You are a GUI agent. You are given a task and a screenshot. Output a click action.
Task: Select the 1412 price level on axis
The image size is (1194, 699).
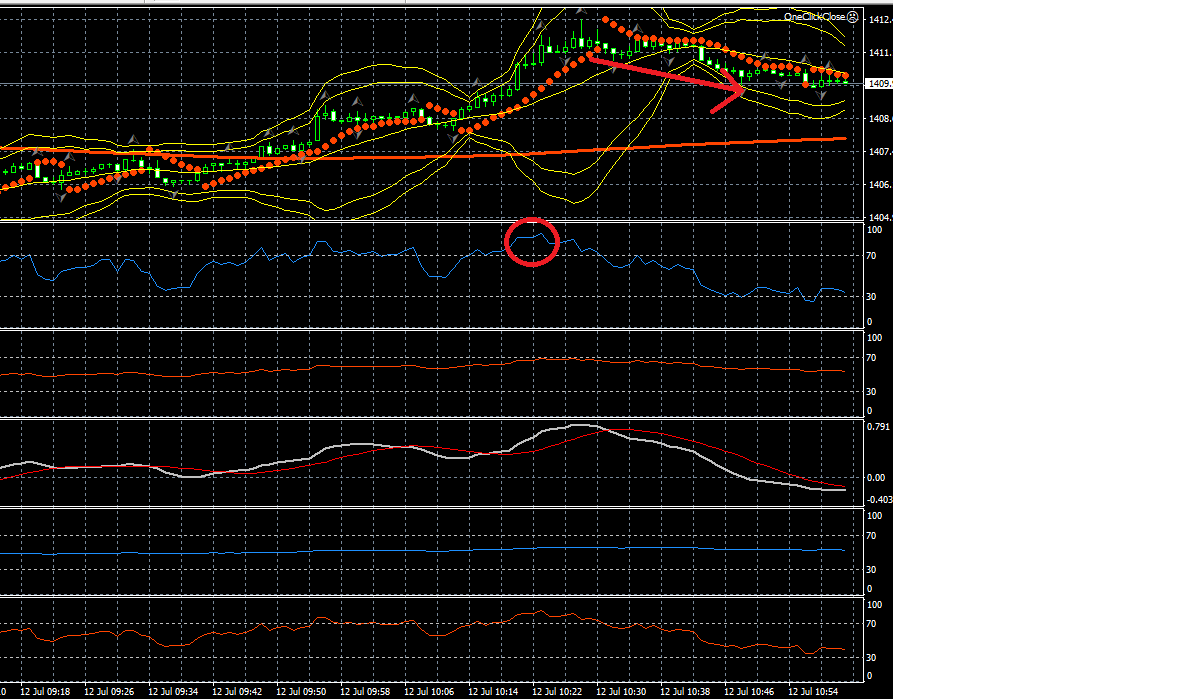tap(880, 20)
